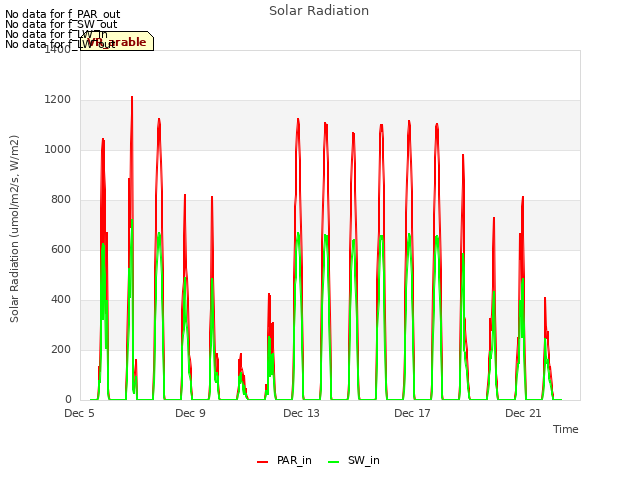
Task: Click the Dec 13 x-axis tick label
Action: click(302, 413)
